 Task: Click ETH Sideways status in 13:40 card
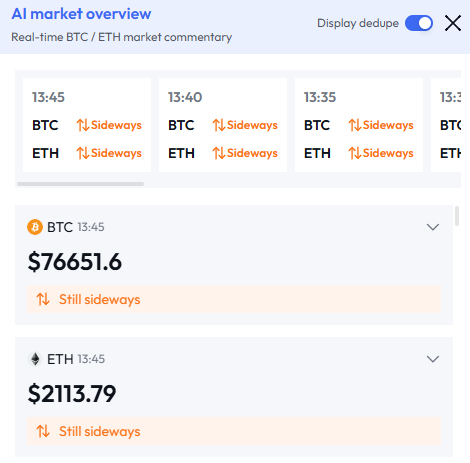[245, 153]
